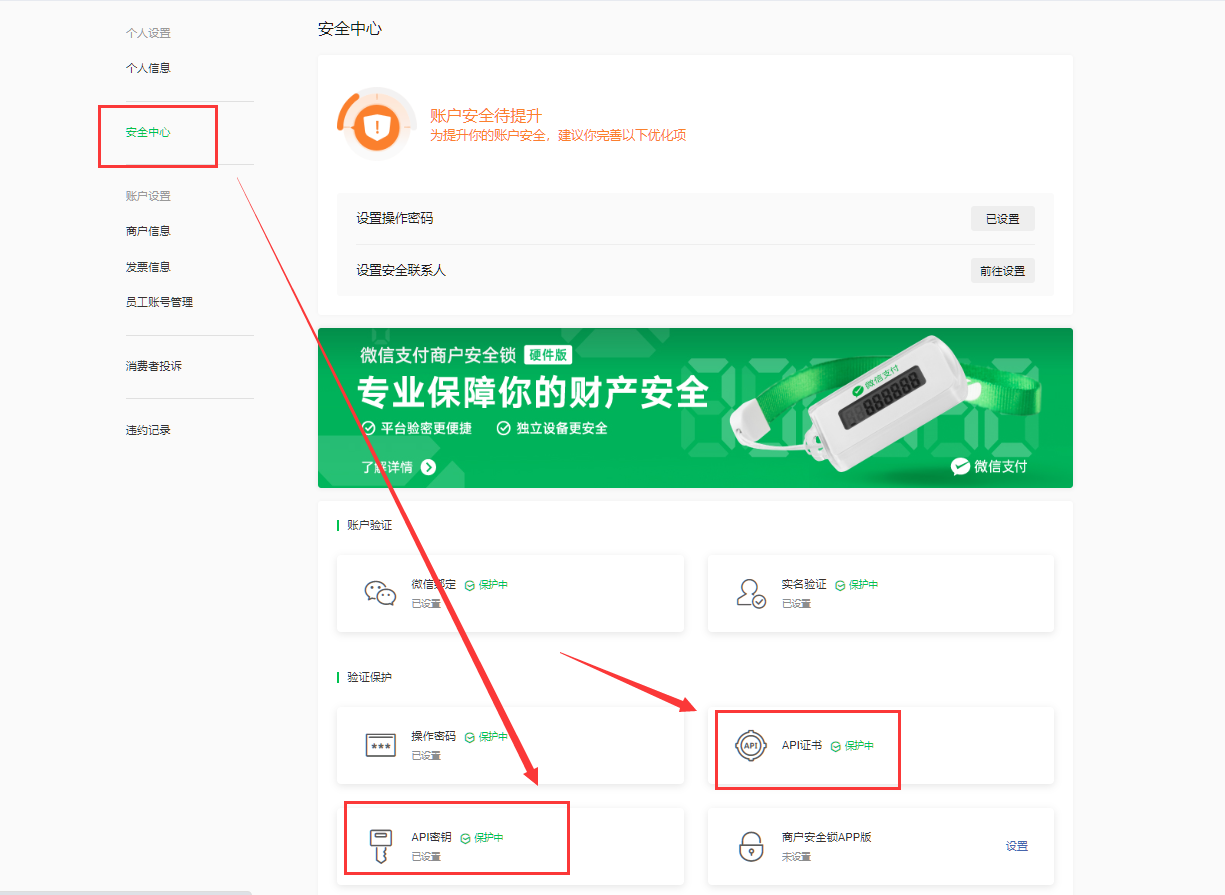Click the 专业保障你的财产安全 banner headline
Image resolution: width=1225 pixels, height=895 pixels.
[533, 392]
